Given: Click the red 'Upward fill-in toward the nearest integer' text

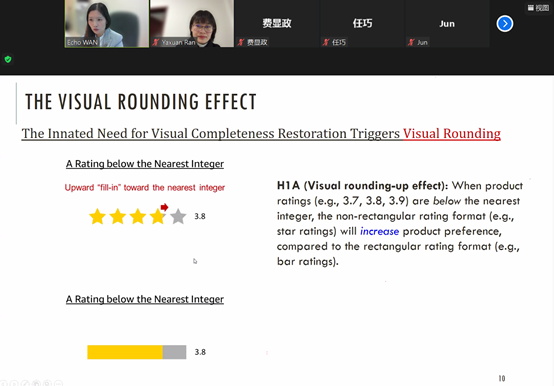Looking at the screenshot, I should pos(145,188).
